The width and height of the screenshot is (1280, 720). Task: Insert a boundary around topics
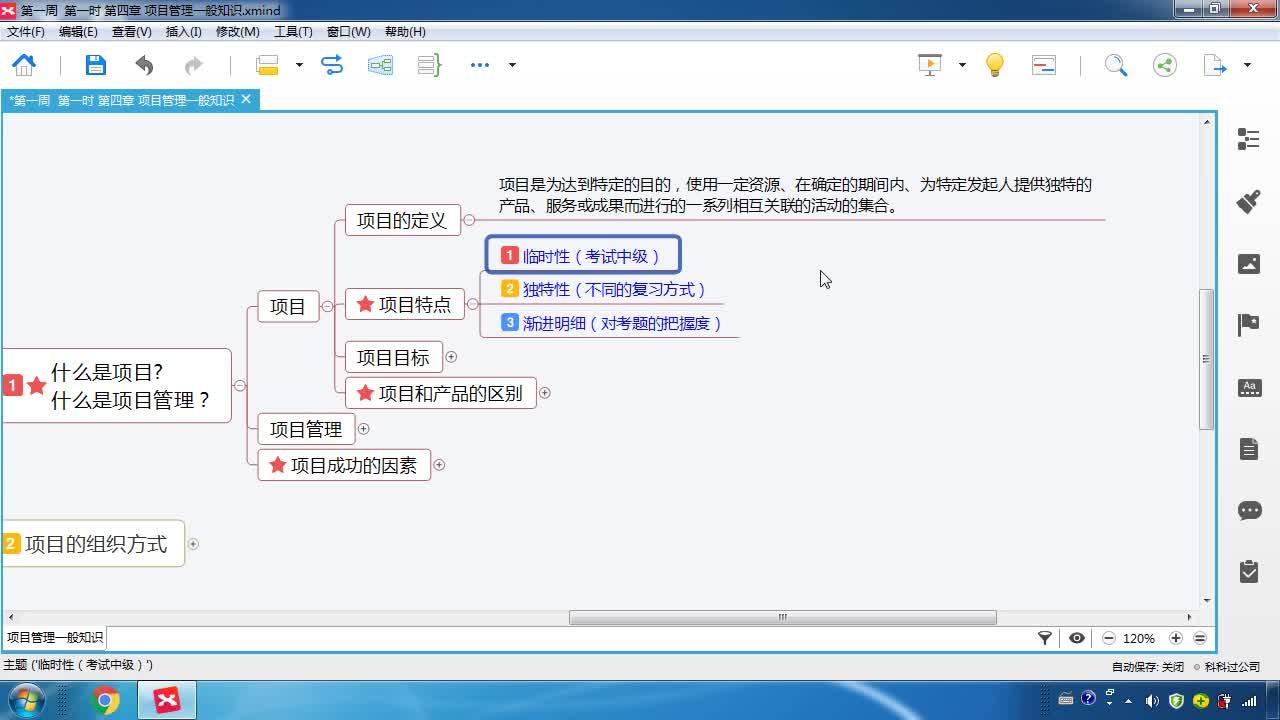[381, 65]
